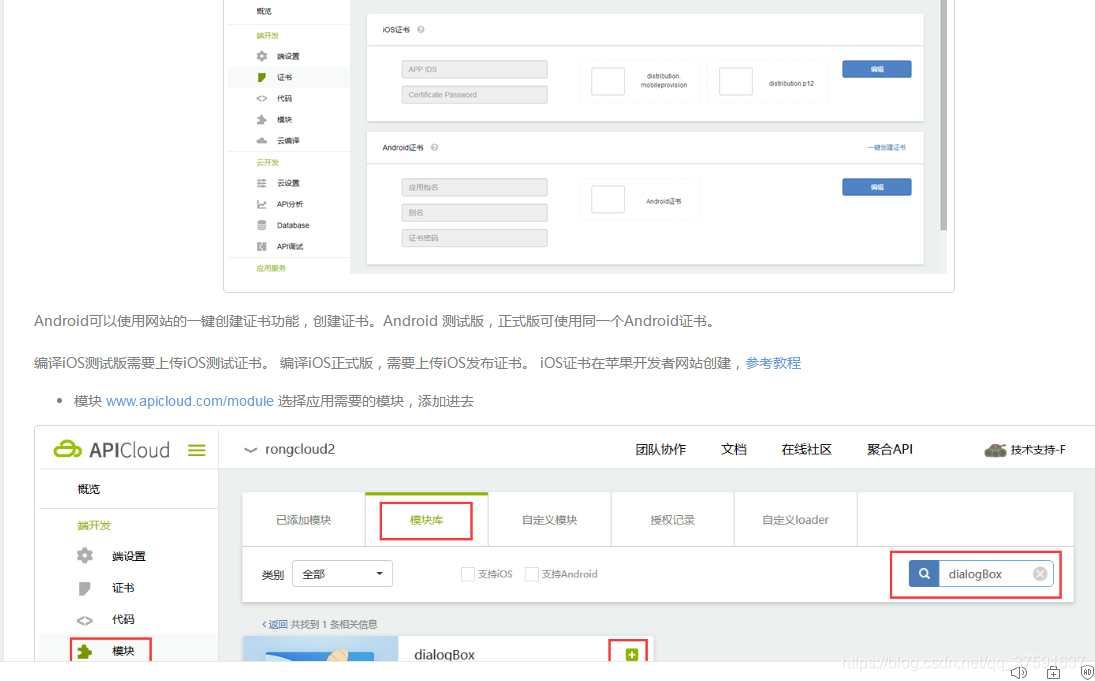
Task: Click the vertical scrollbar of the certificate screenshot
Action: coord(943,115)
